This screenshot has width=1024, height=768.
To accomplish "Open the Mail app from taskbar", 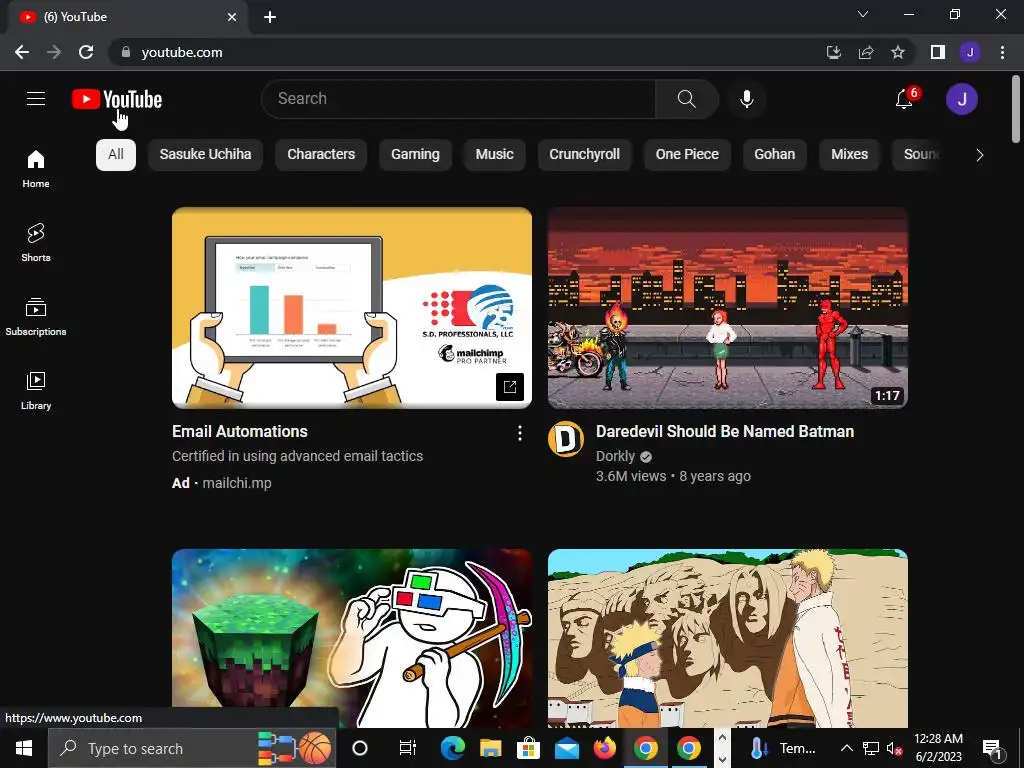I will point(566,748).
